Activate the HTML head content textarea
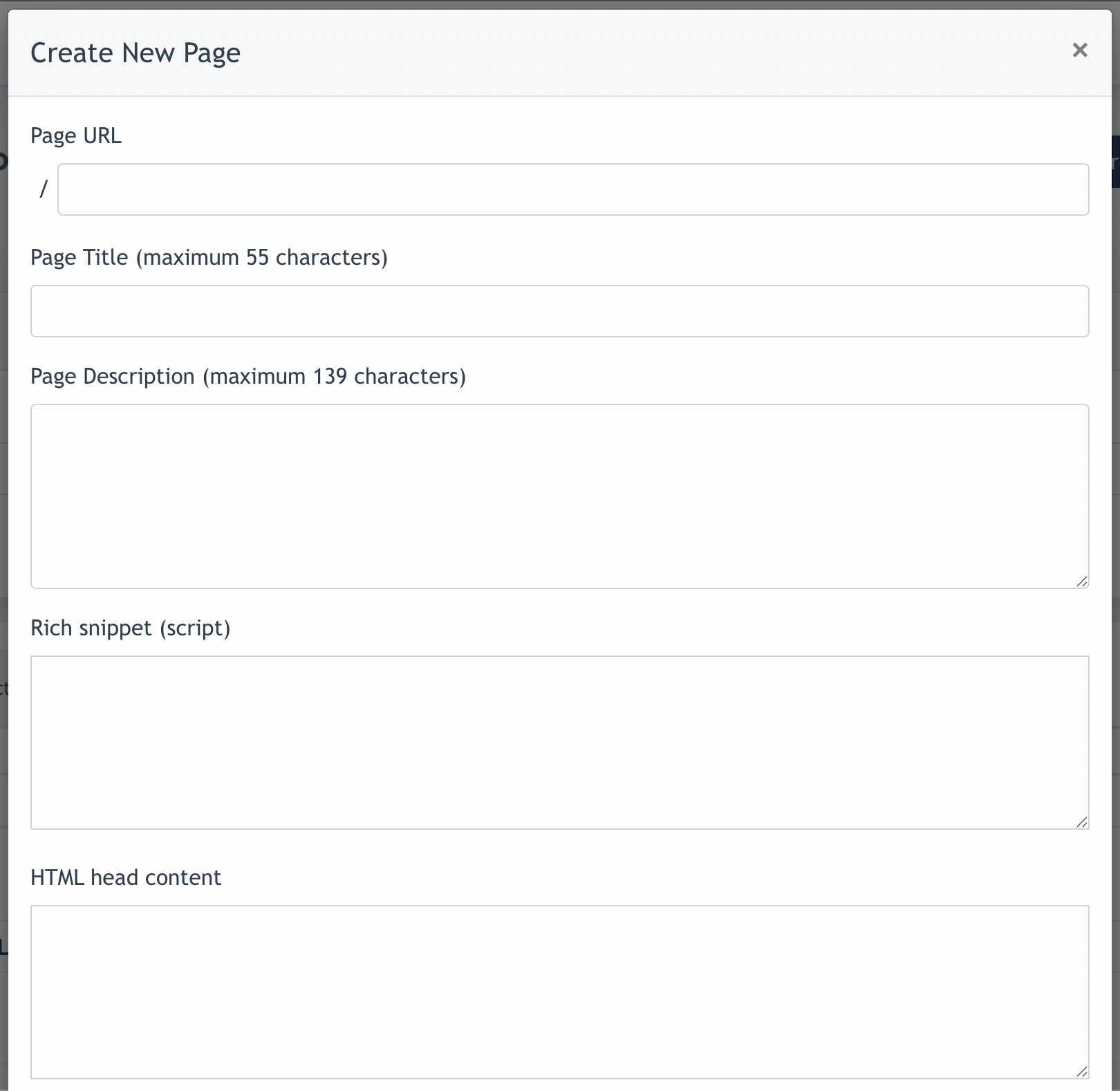Image resolution: width=1120 pixels, height=1091 pixels. click(x=559, y=991)
